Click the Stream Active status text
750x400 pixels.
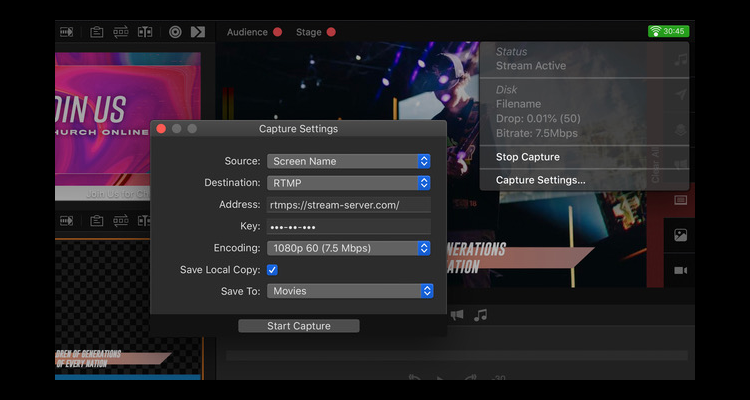(531, 66)
